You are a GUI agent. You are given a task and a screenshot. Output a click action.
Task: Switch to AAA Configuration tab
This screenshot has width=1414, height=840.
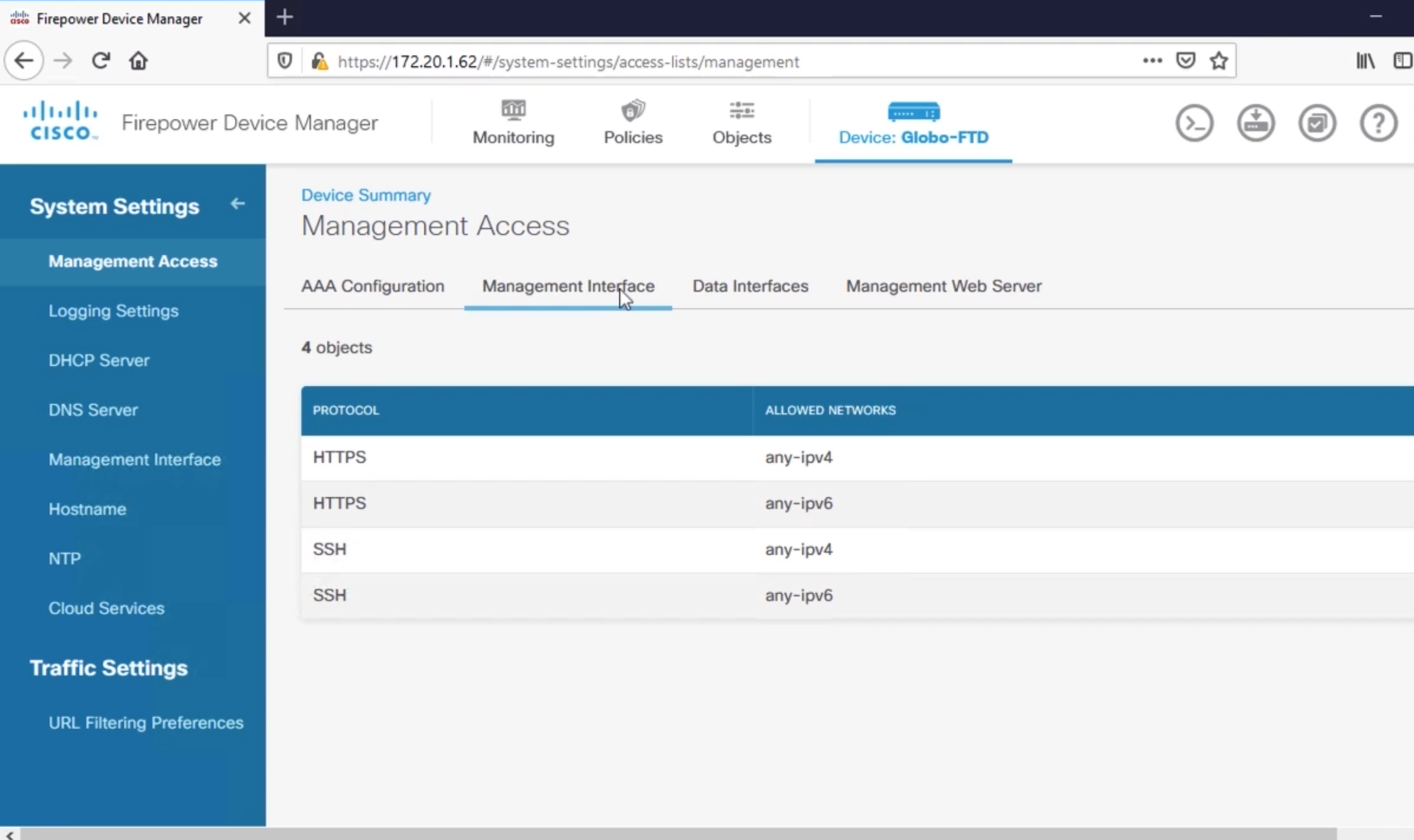pos(373,286)
